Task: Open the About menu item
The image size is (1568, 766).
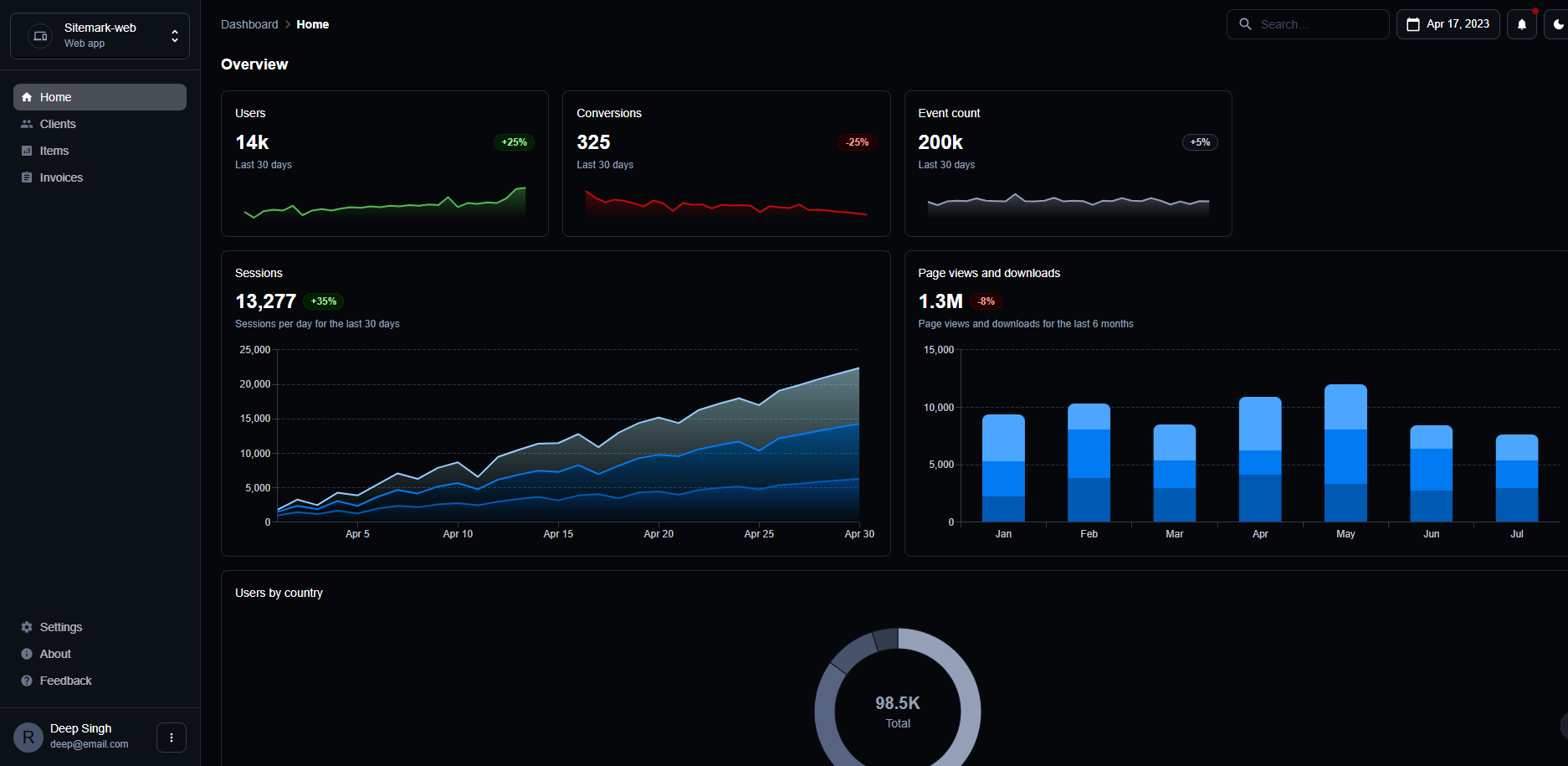Action: tap(100, 654)
